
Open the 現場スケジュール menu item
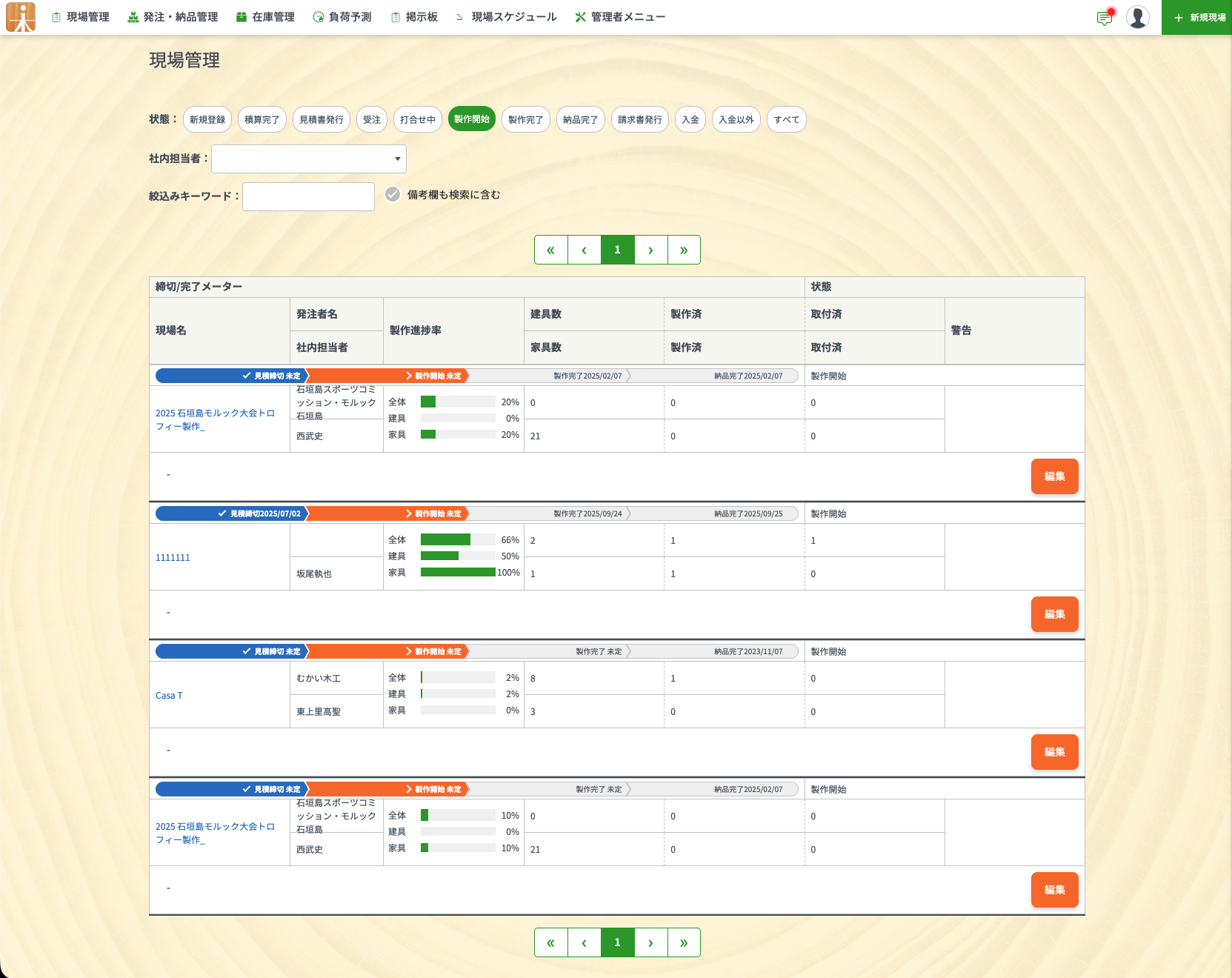pos(506,17)
